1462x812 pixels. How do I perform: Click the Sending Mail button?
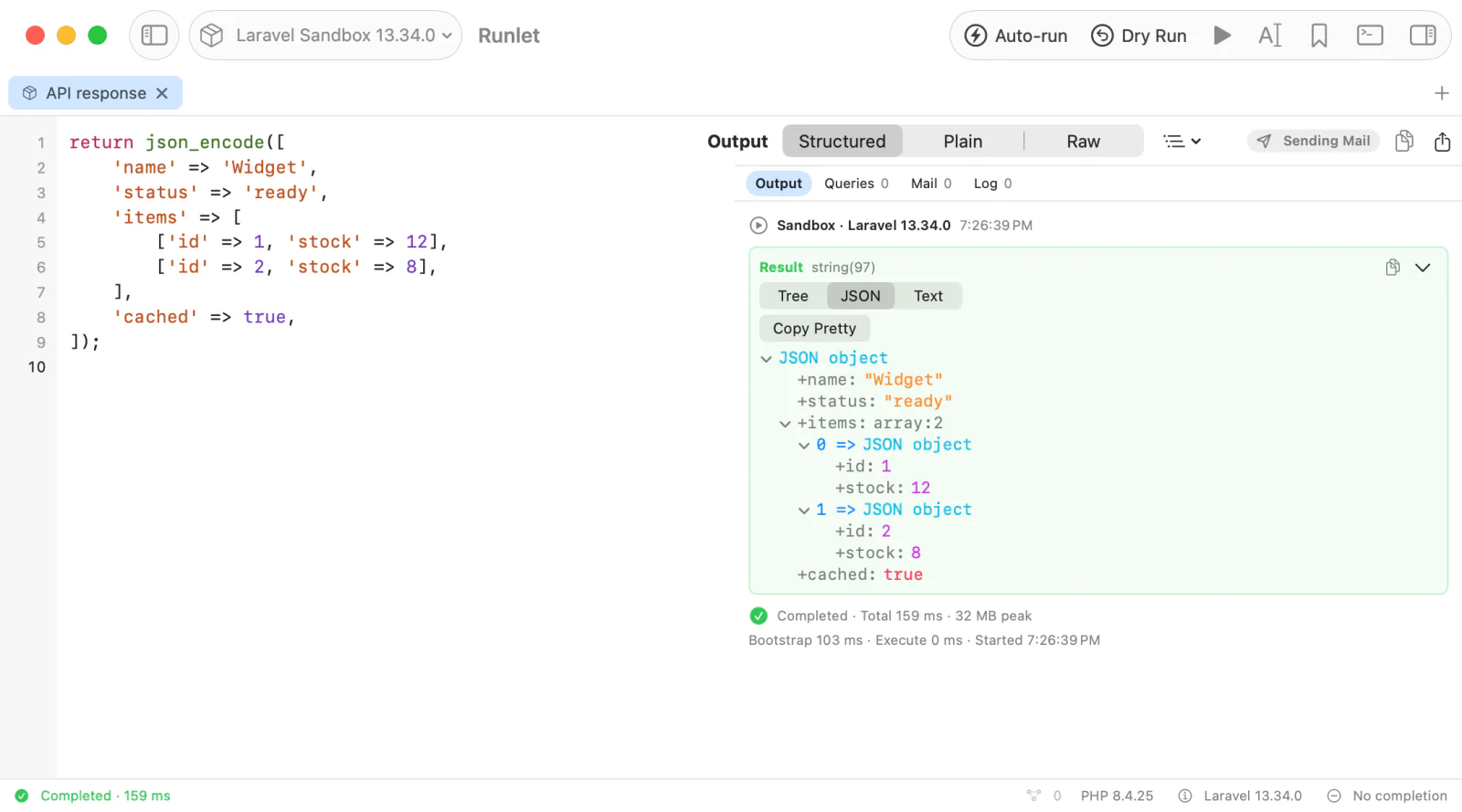[1313, 141]
